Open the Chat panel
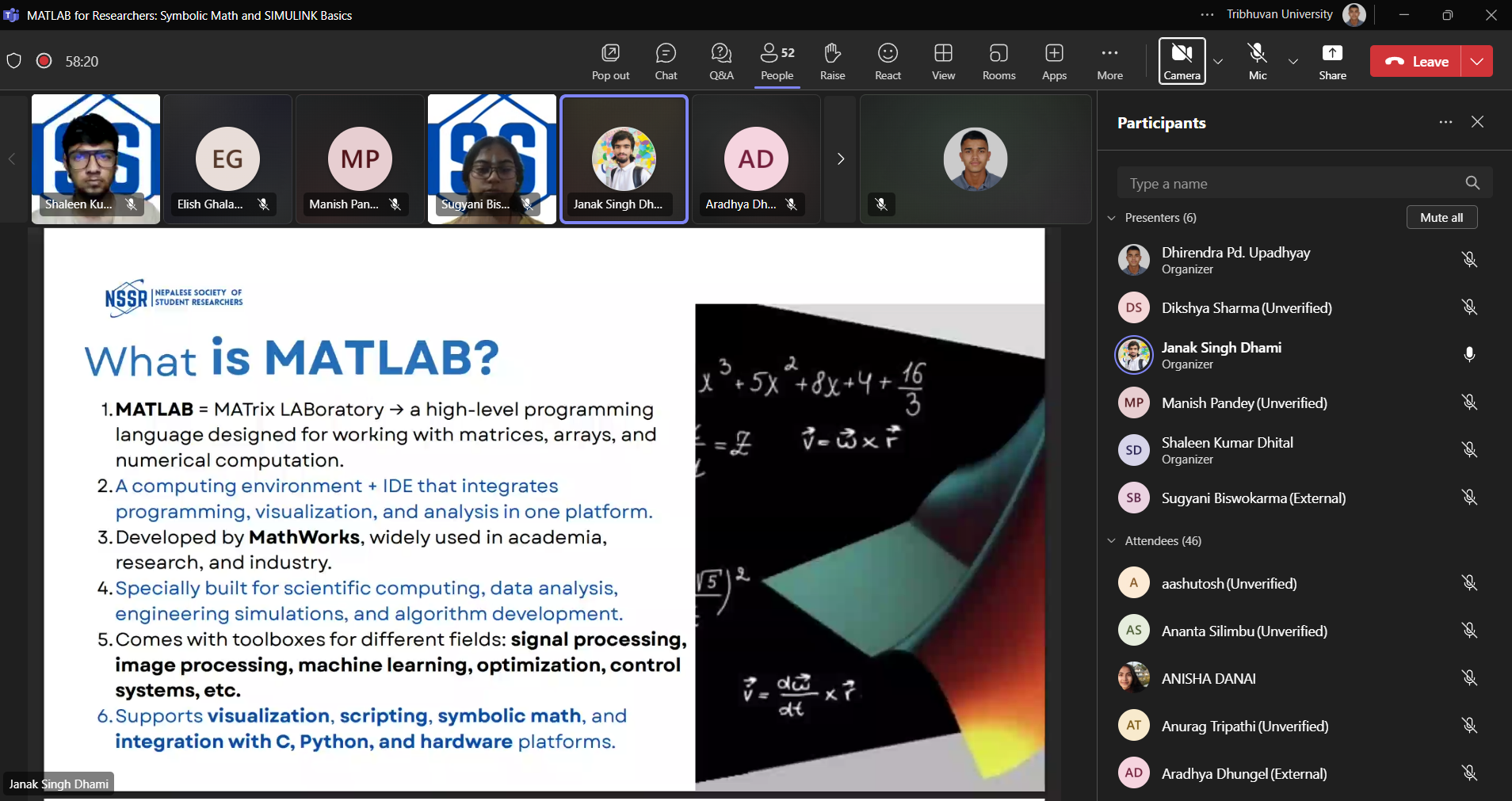Image resolution: width=1512 pixels, height=801 pixels. (x=666, y=62)
